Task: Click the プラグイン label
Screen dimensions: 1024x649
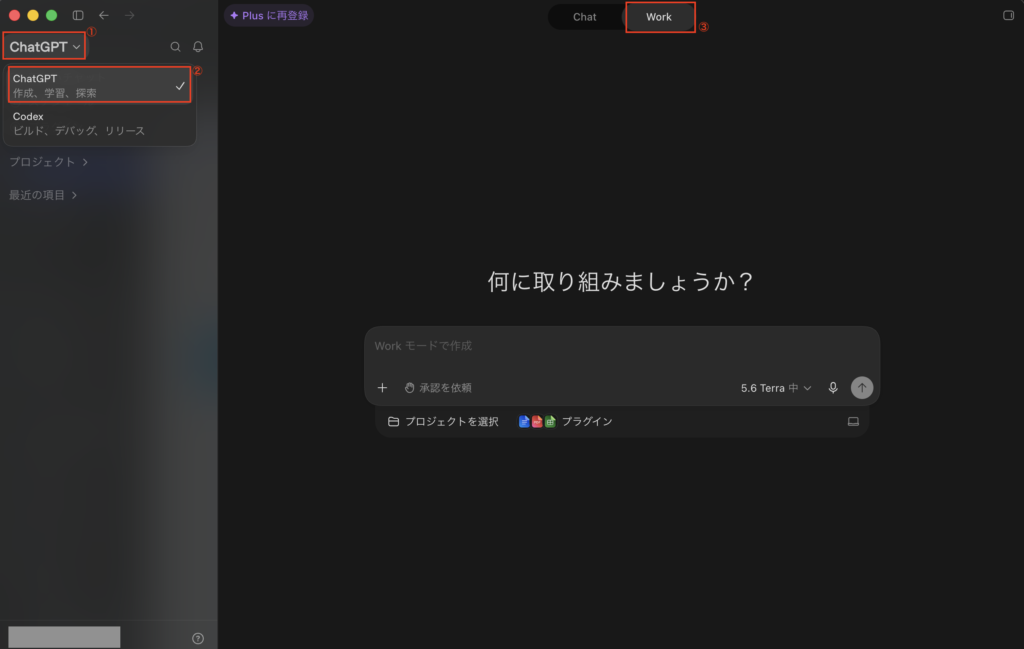Action: coord(587,422)
